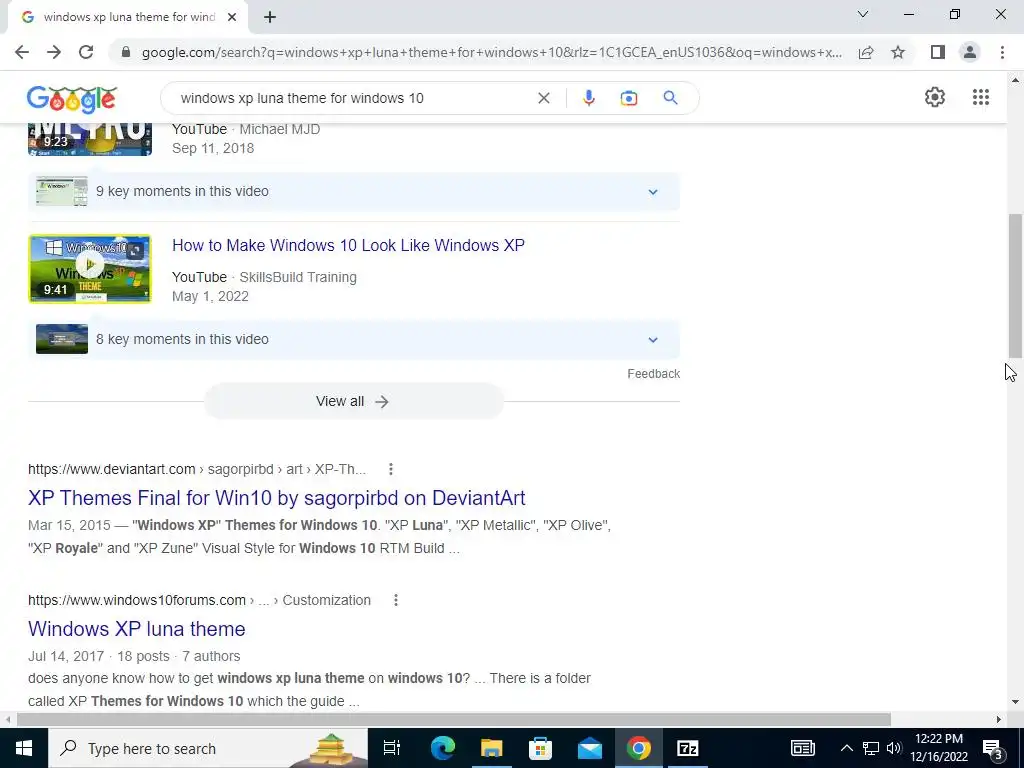The width and height of the screenshot is (1024, 768).
Task: Open the Windows Start menu
Action: [24, 748]
